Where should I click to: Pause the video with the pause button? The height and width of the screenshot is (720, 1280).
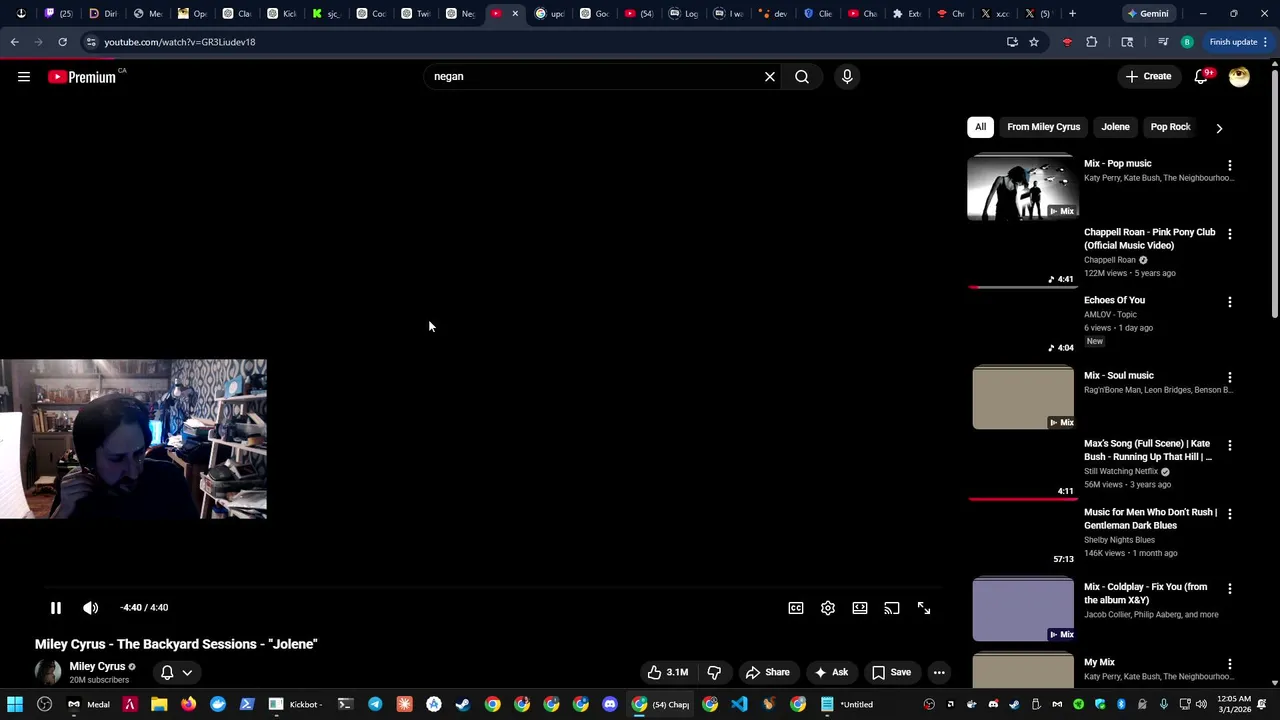[56, 608]
